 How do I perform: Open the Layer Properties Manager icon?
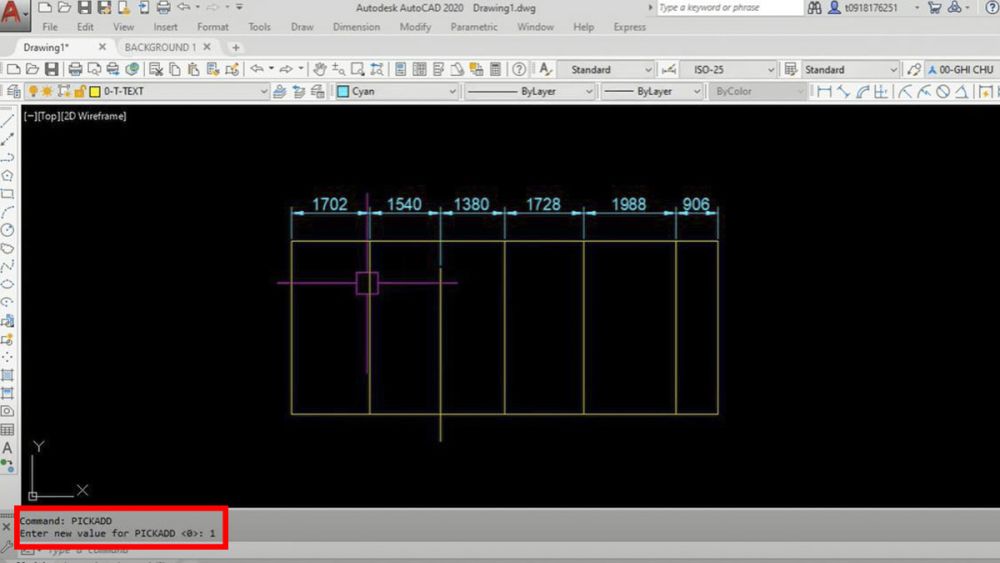(13, 92)
